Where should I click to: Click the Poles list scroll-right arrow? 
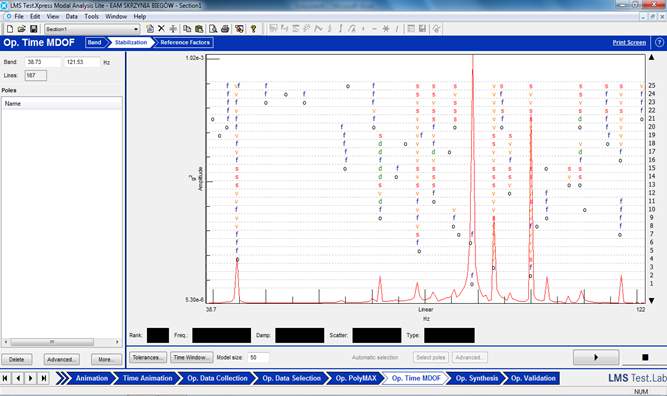coord(117,342)
